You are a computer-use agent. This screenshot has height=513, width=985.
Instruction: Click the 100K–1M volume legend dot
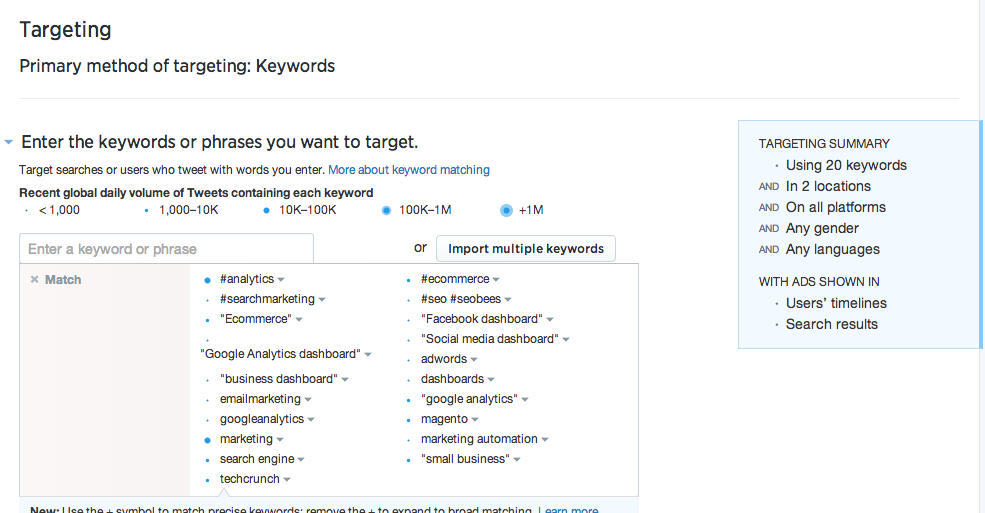[386, 210]
